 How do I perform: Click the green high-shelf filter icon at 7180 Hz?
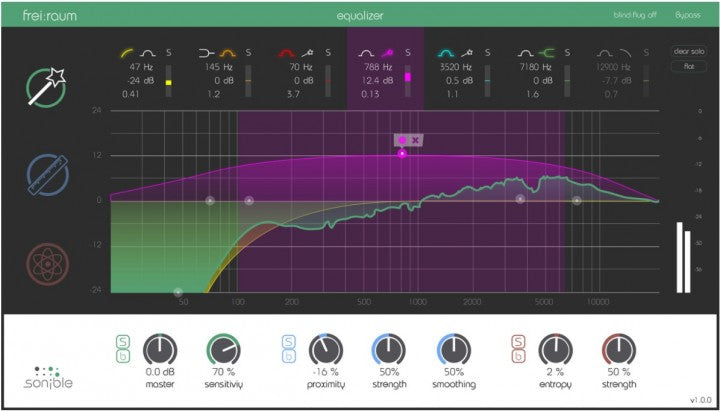pos(548,50)
